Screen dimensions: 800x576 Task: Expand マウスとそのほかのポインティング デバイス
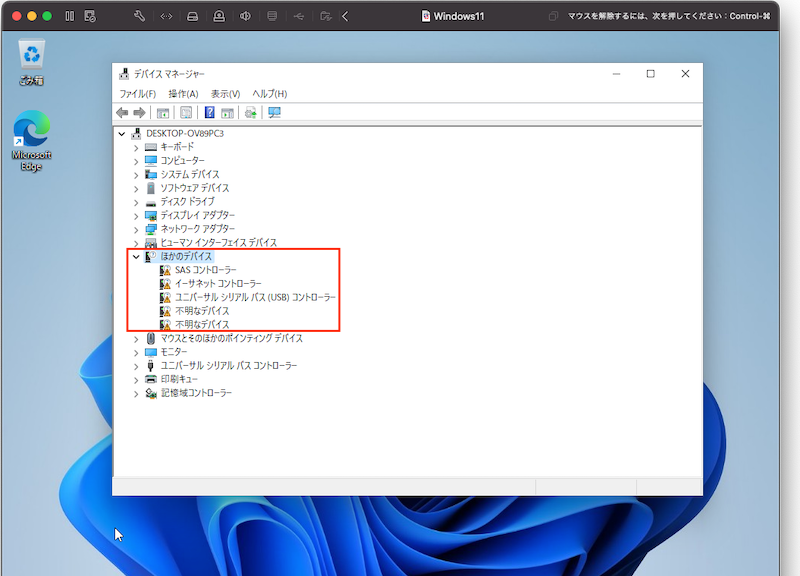(x=136, y=339)
